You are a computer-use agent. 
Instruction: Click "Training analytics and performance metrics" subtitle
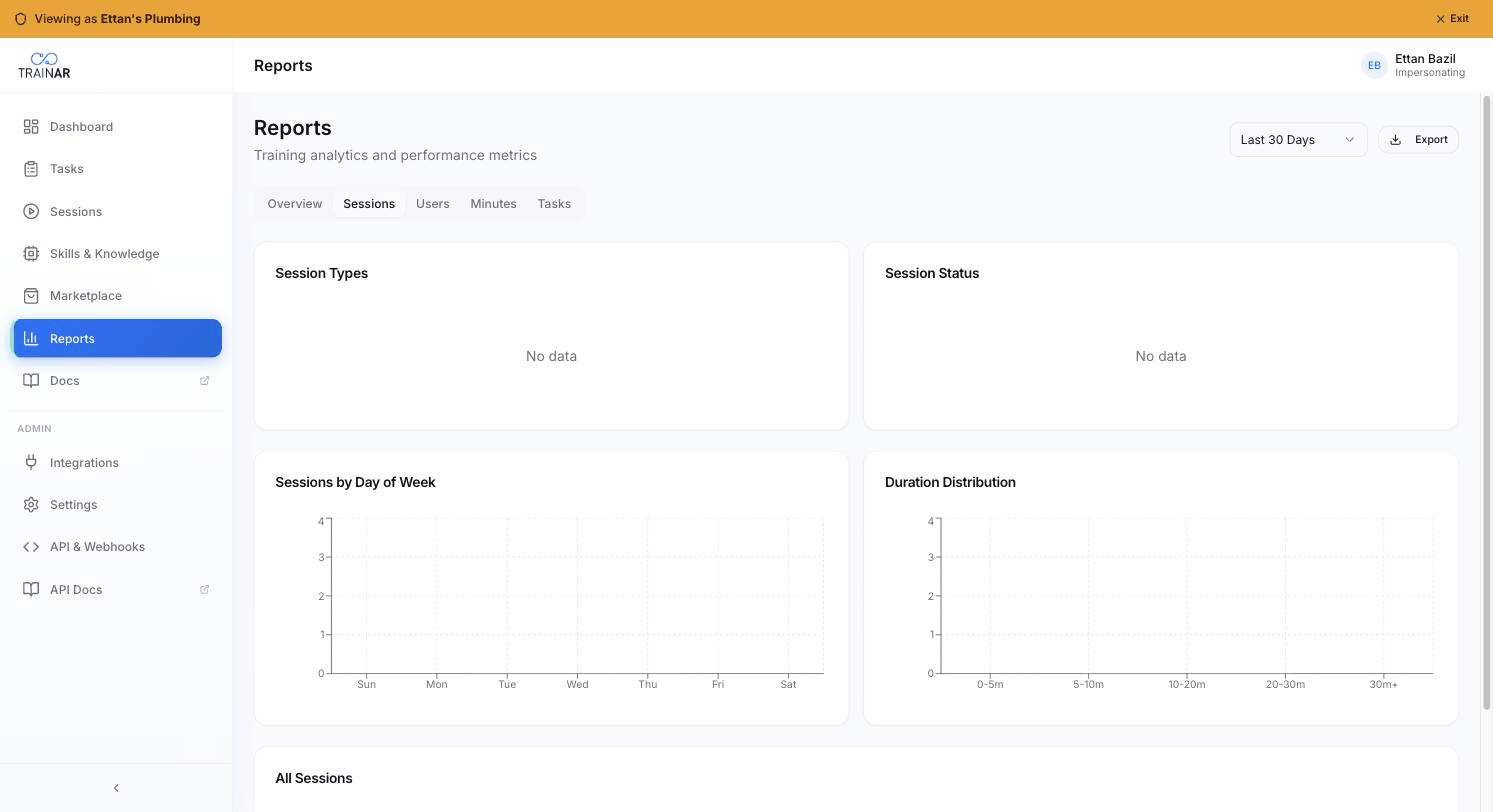coord(395,156)
